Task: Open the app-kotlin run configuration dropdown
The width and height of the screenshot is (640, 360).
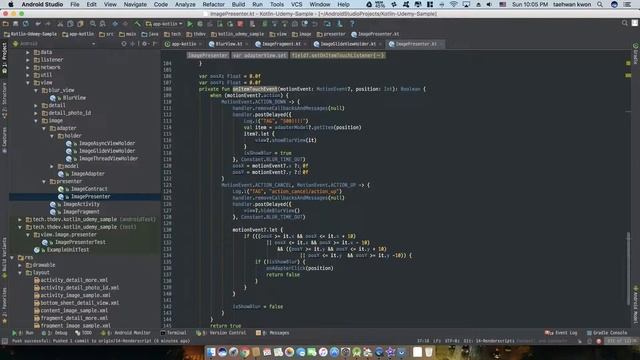Action: 164,24
